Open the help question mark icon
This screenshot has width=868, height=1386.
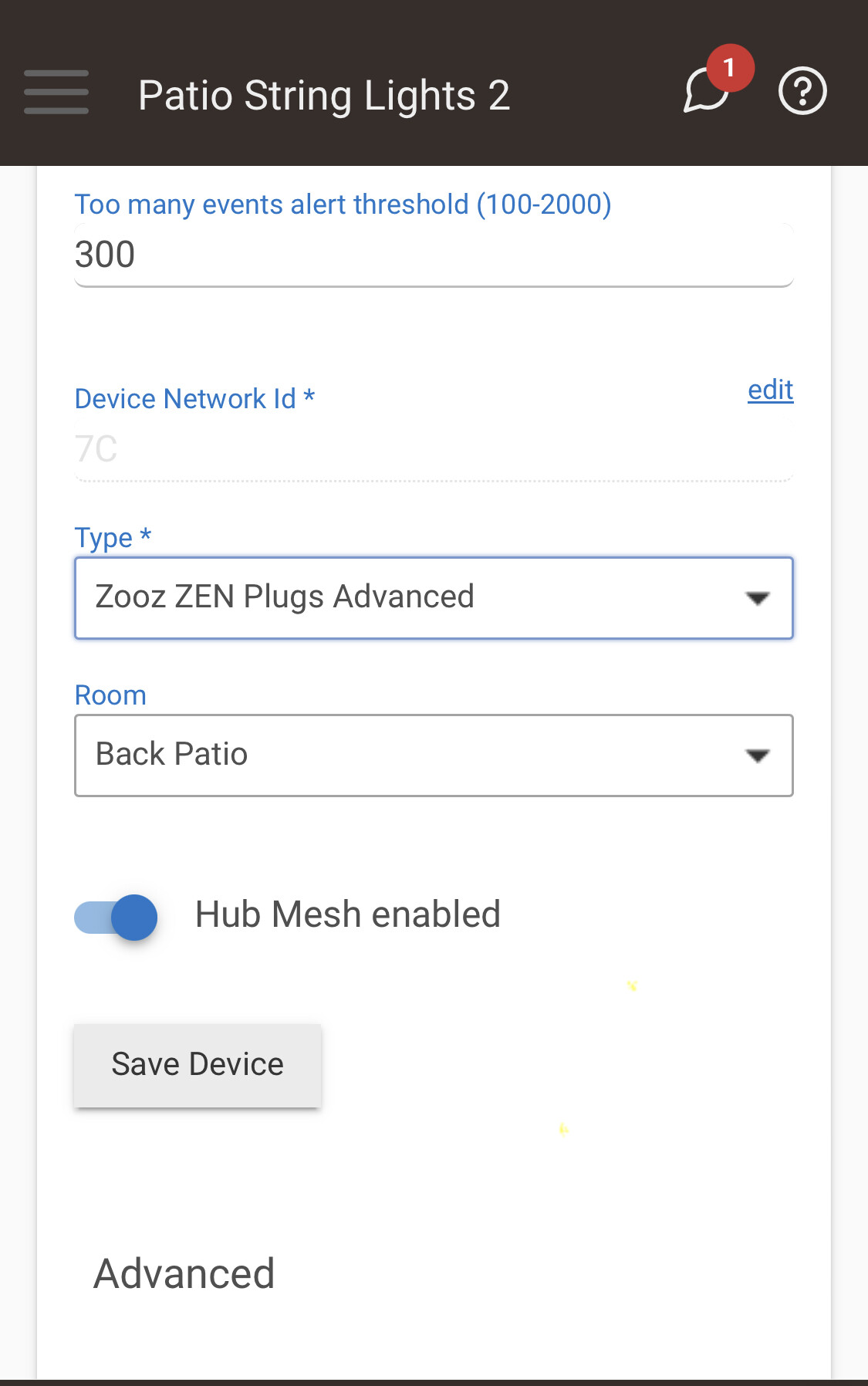[x=802, y=92]
